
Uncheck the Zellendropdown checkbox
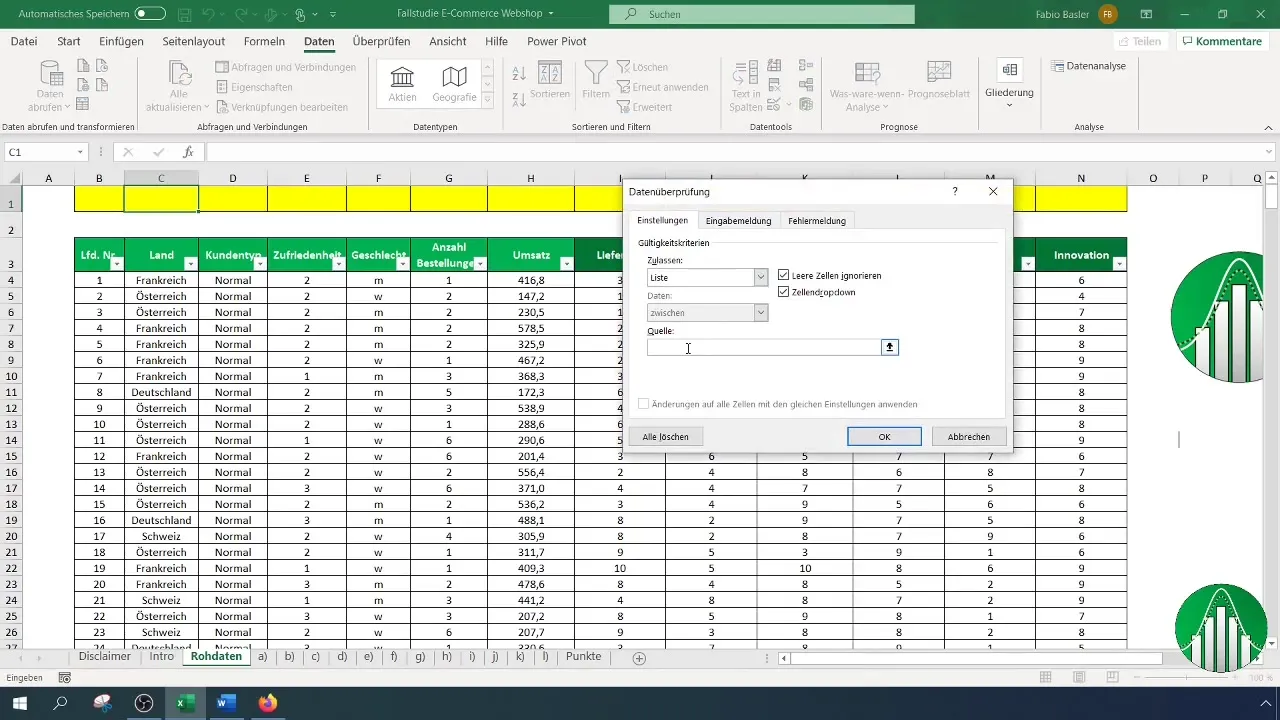[784, 292]
